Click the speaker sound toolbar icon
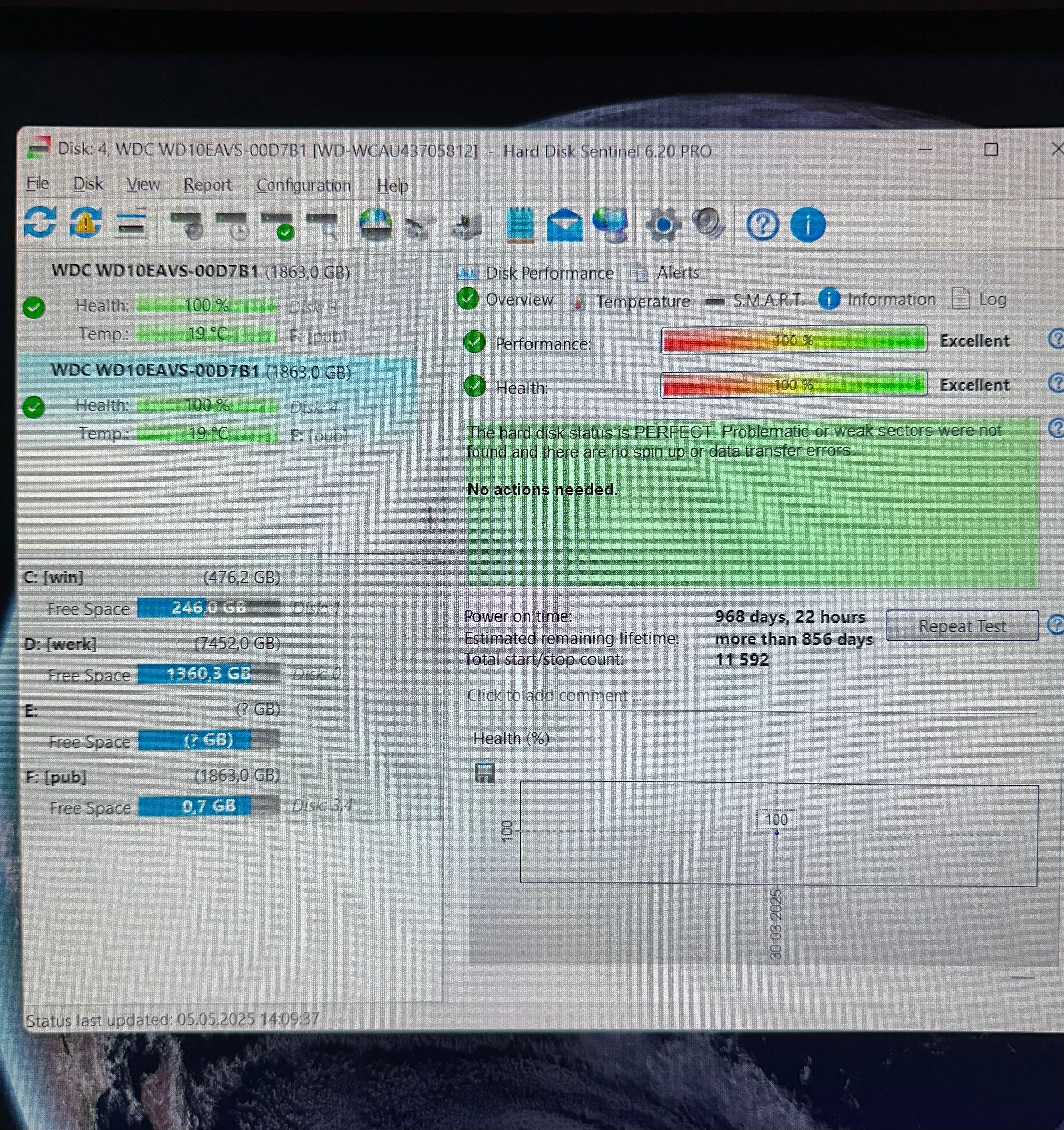The width and height of the screenshot is (1064, 1130). click(x=708, y=224)
